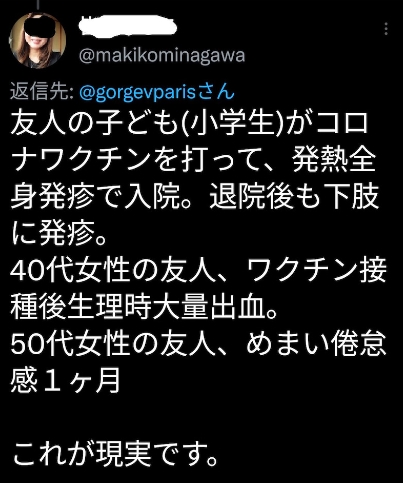Viewport: 403px width, 483px height.
Task: Click the line starting ナワクチンを打って
Action: pyautogui.click(x=194, y=161)
